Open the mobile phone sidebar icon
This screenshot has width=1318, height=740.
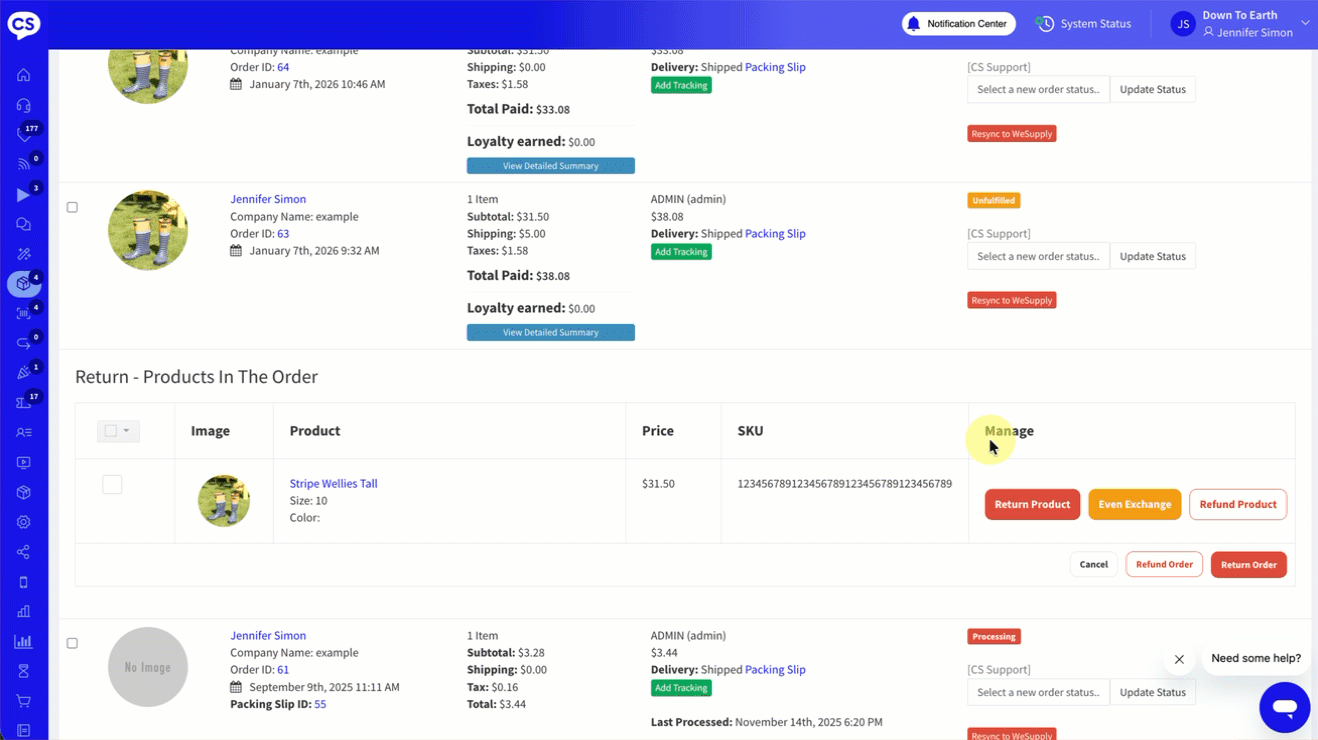tap(23, 582)
